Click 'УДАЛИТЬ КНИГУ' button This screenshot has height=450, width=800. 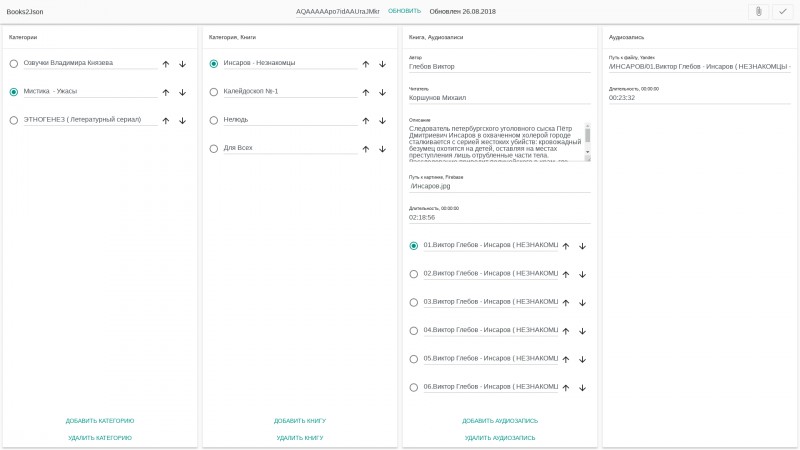pyautogui.click(x=300, y=438)
